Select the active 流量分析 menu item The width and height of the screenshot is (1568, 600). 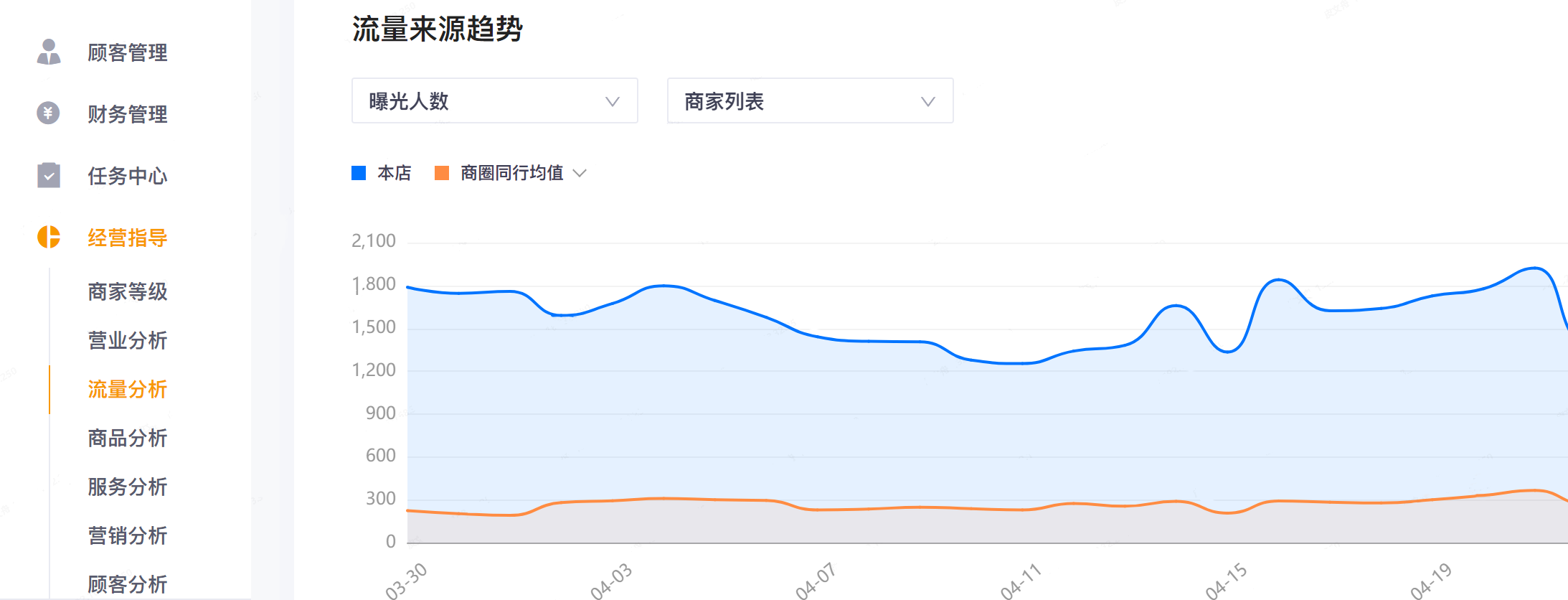click(x=128, y=389)
